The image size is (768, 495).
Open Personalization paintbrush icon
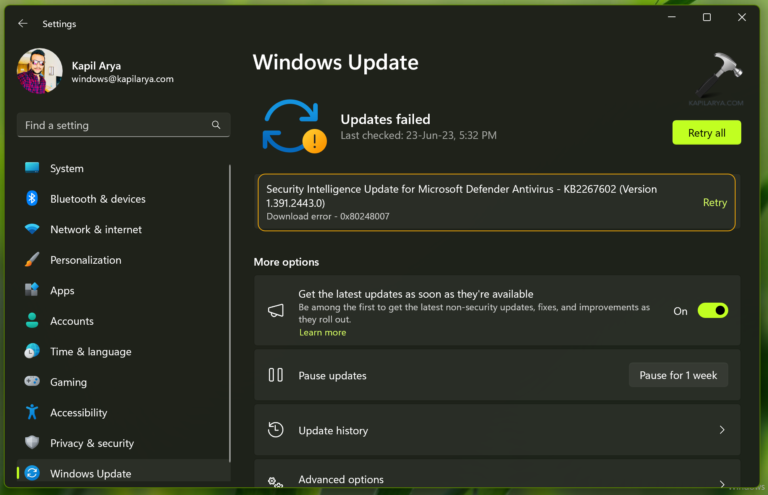tap(32, 259)
